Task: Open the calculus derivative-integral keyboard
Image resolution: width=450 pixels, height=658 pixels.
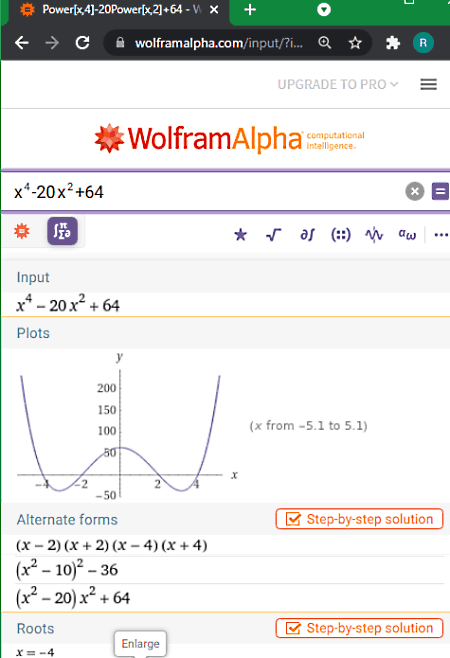Action: pyautogui.click(x=307, y=235)
